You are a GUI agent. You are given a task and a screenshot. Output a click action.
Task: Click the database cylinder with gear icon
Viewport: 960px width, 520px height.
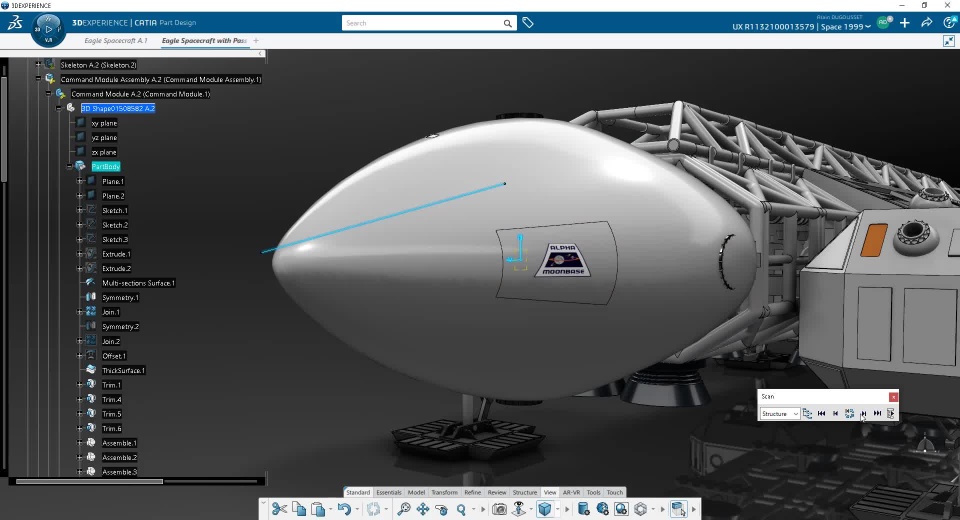tap(583, 508)
